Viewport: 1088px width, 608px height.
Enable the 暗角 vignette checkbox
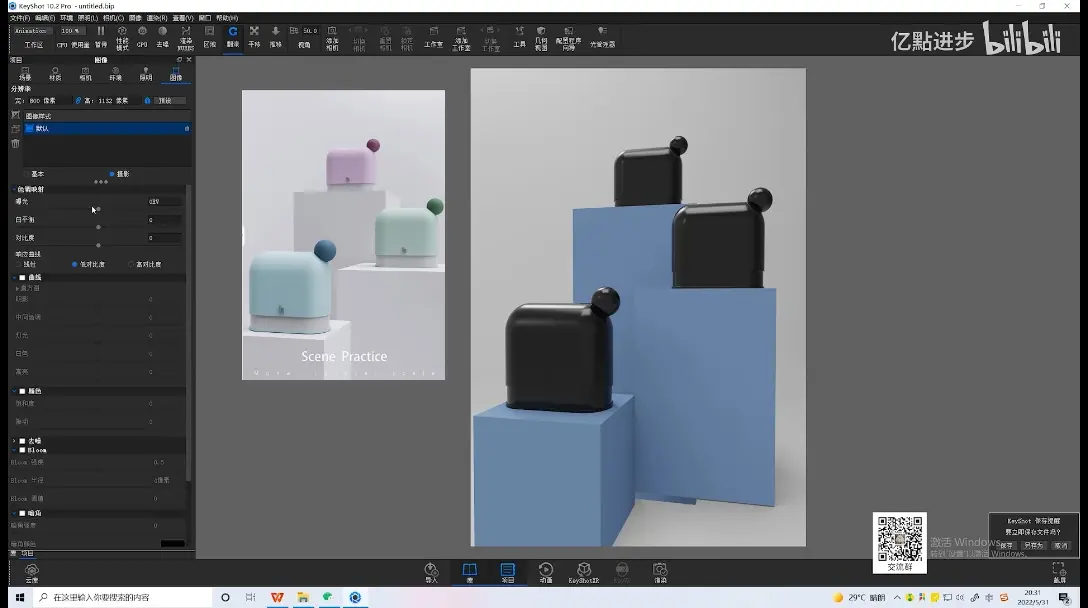pyautogui.click(x=22, y=514)
